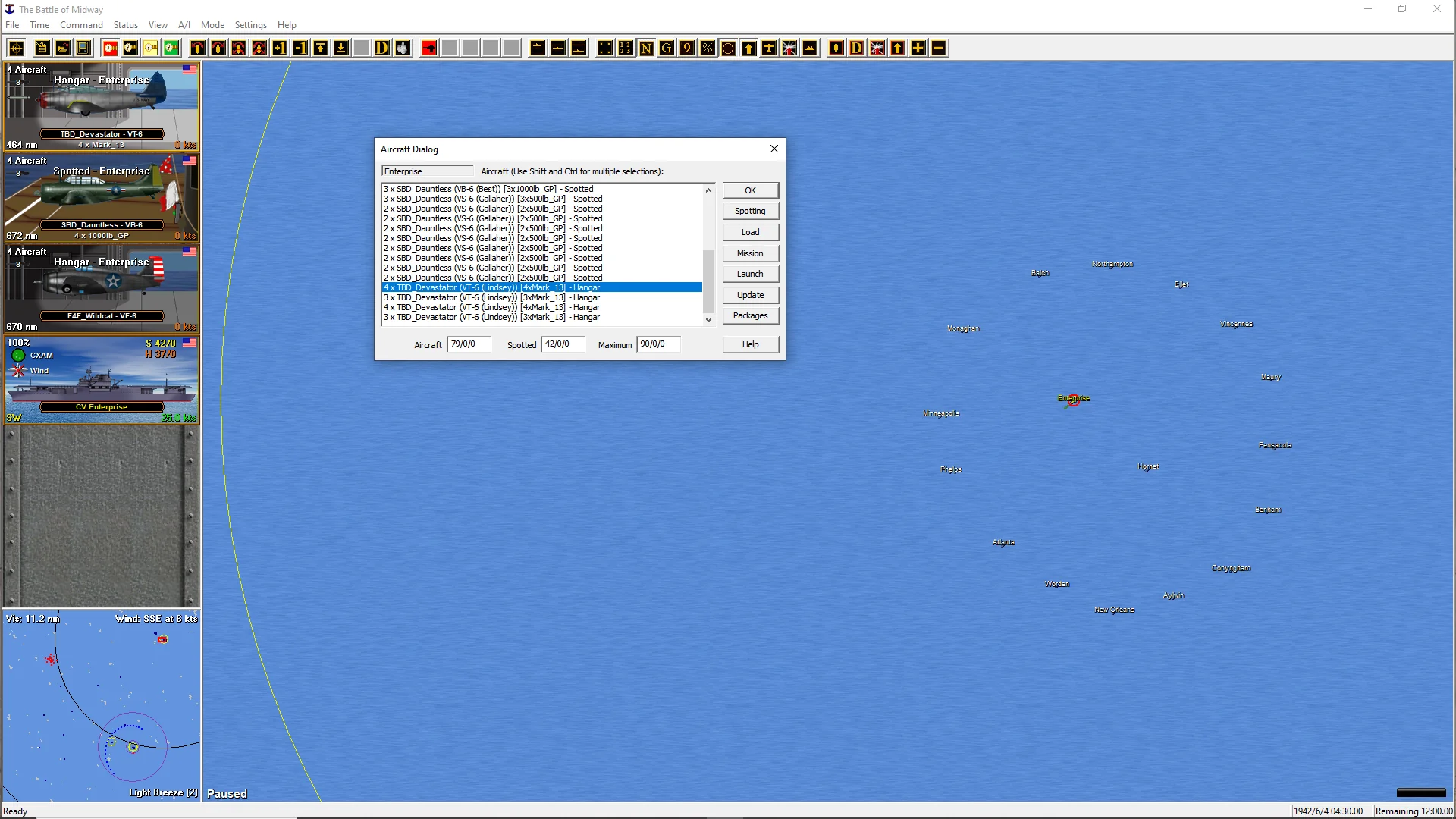1456x819 pixels.
Task: Click the Aircraft count field
Action: coord(469,344)
